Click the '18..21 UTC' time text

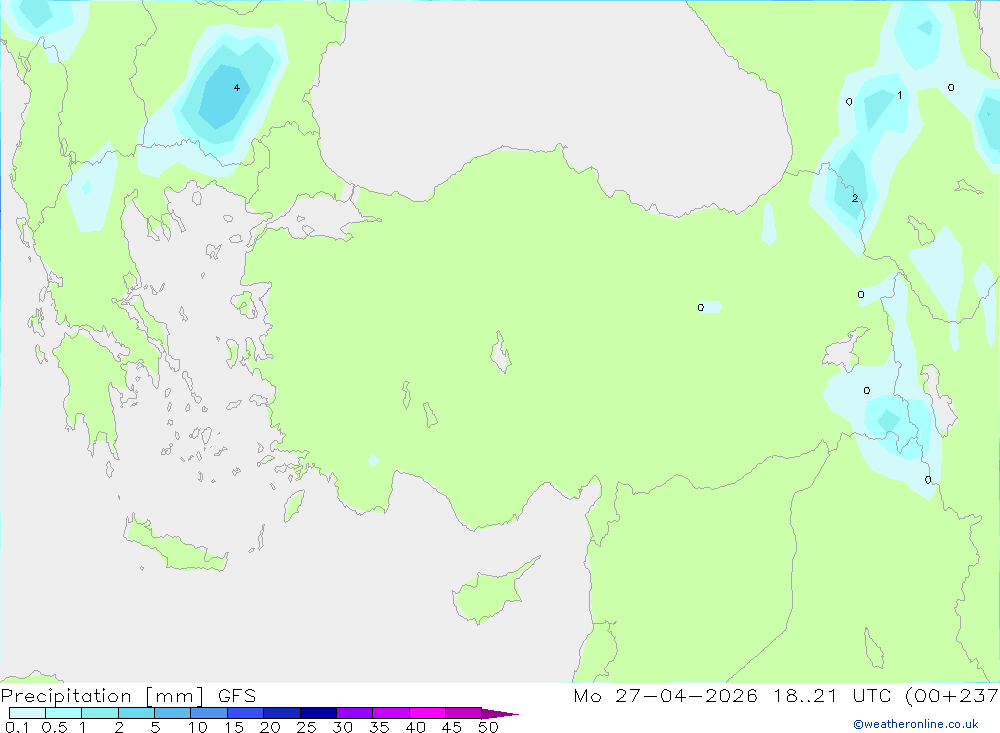point(833,695)
